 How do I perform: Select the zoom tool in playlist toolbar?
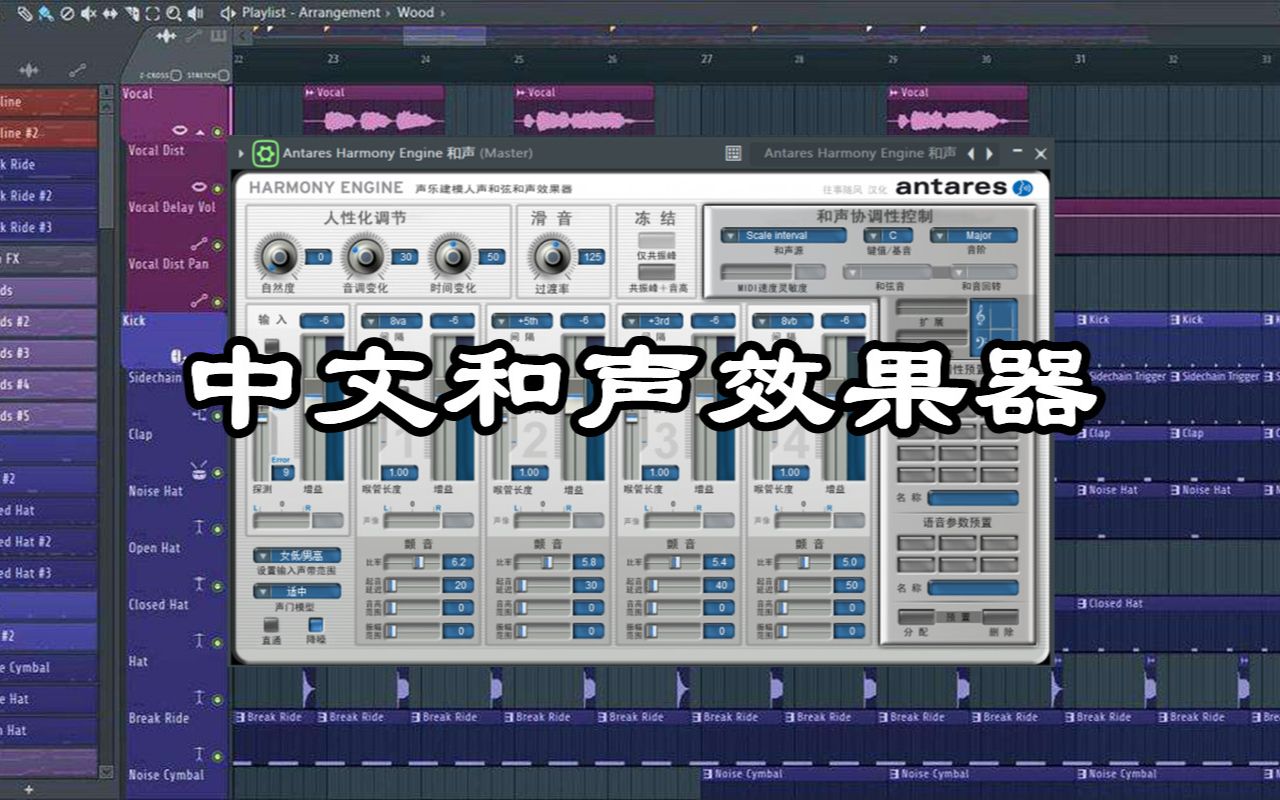pyautogui.click(x=174, y=13)
